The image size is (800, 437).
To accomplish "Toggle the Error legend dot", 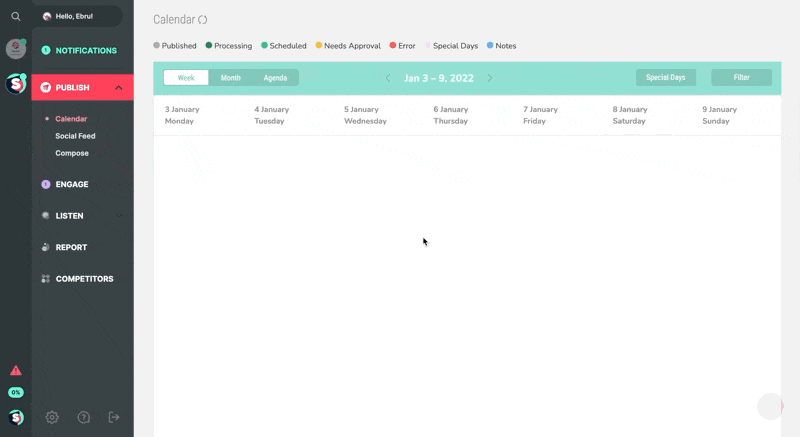I will tap(393, 45).
